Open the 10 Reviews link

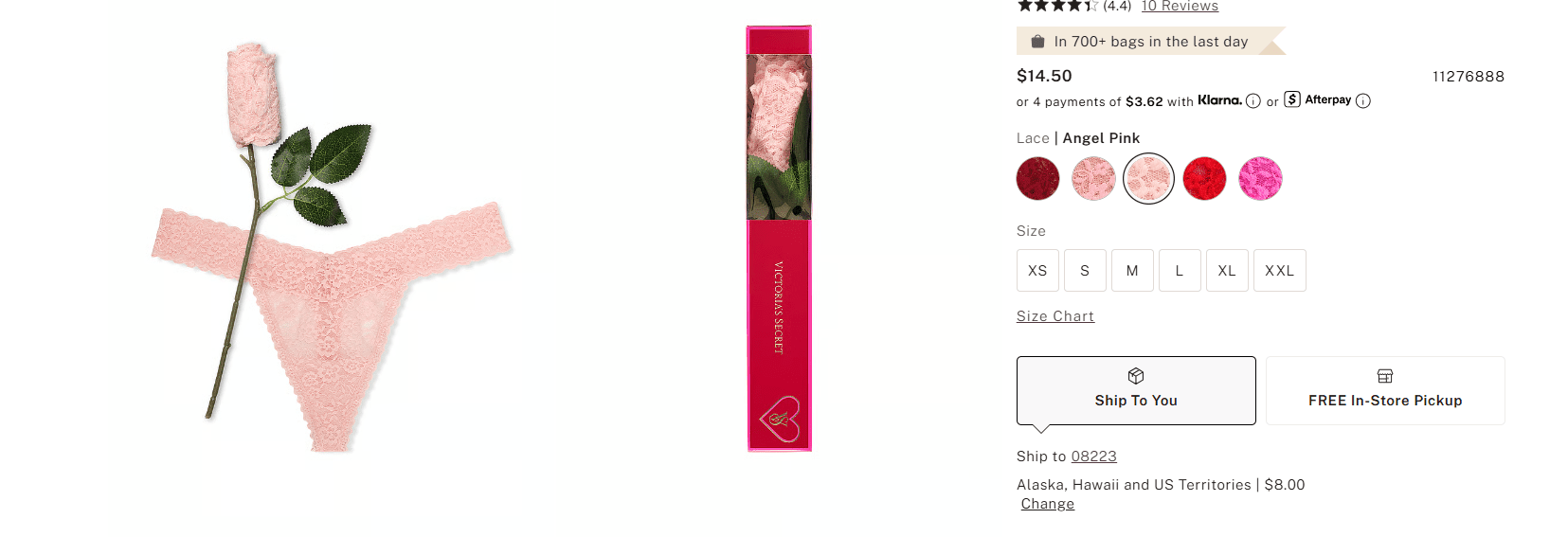[x=1180, y=6]
